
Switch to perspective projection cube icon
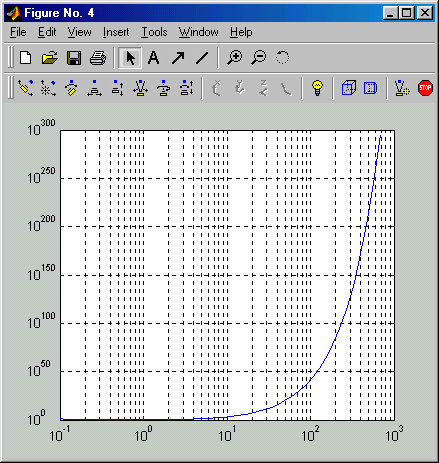(370, 88)
